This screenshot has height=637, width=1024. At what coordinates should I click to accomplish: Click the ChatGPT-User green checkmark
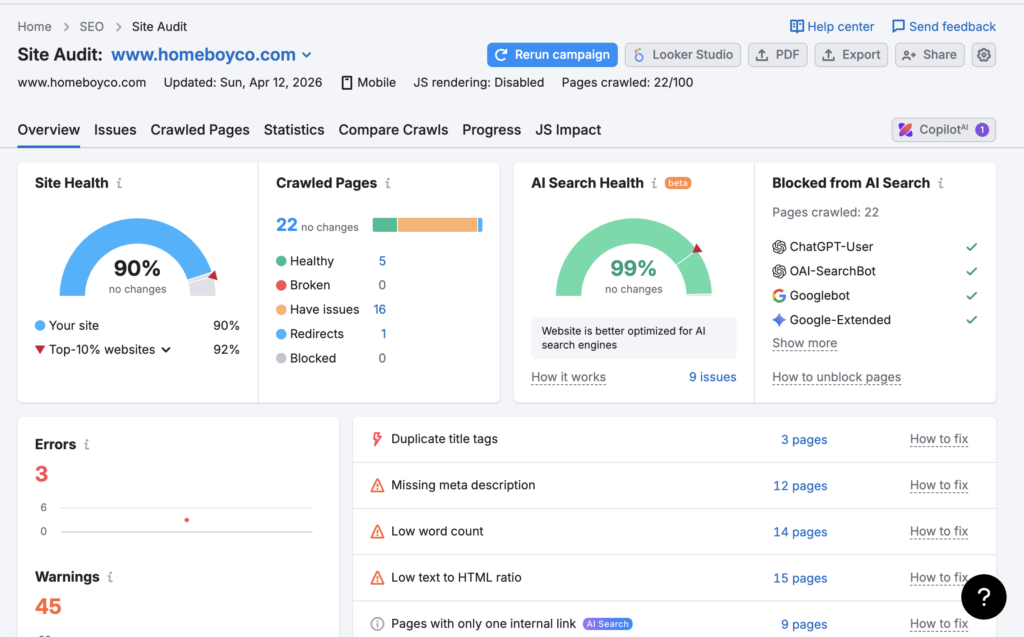click(x=971, y=247)
